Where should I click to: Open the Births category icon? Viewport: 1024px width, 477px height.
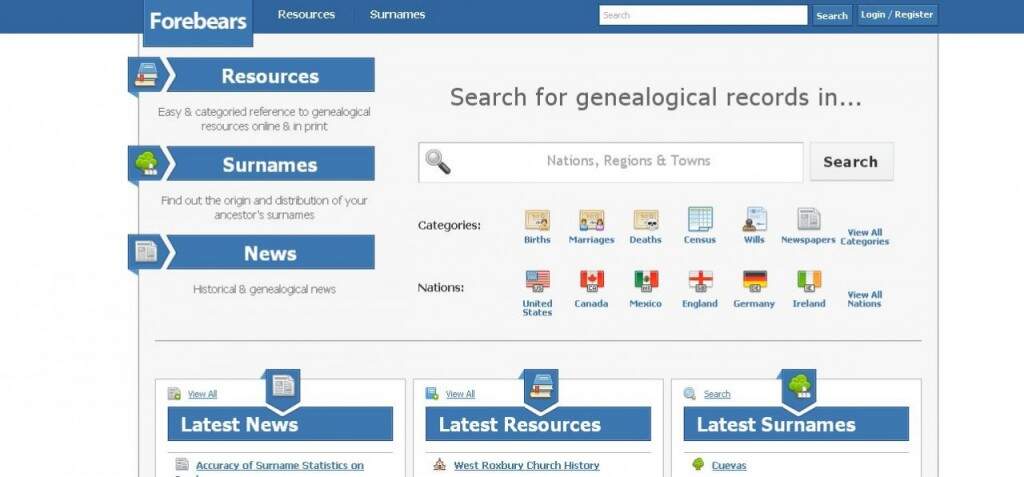click(537, 220)
